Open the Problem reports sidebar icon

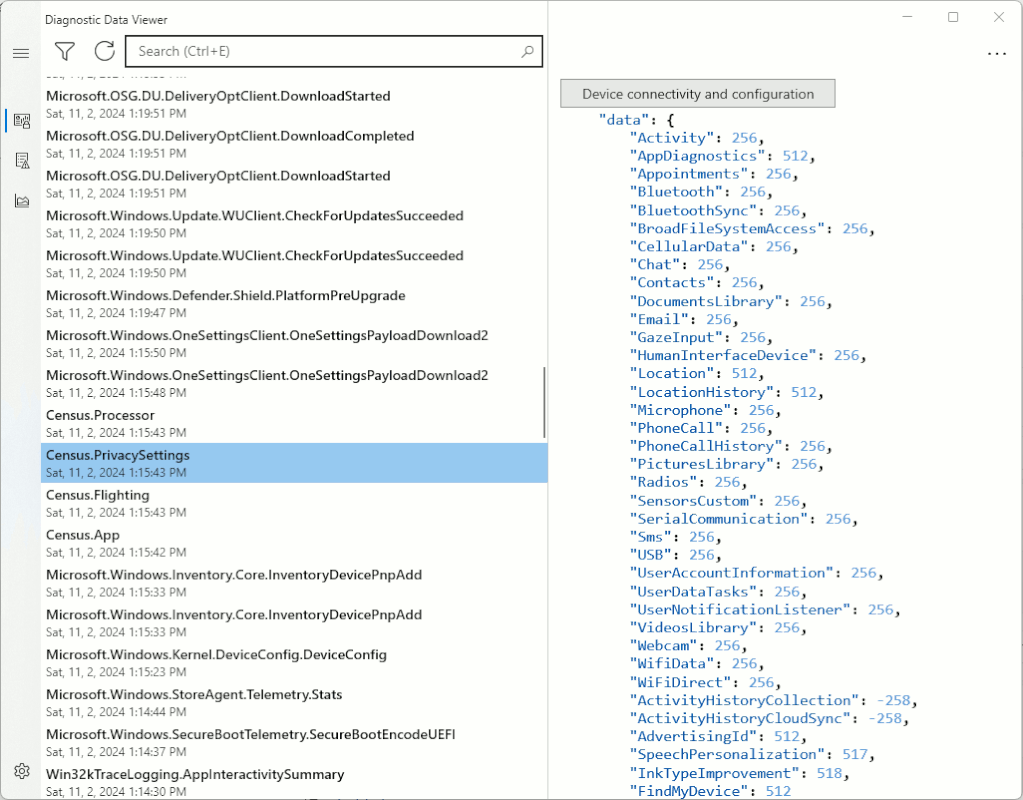(22, 161)
